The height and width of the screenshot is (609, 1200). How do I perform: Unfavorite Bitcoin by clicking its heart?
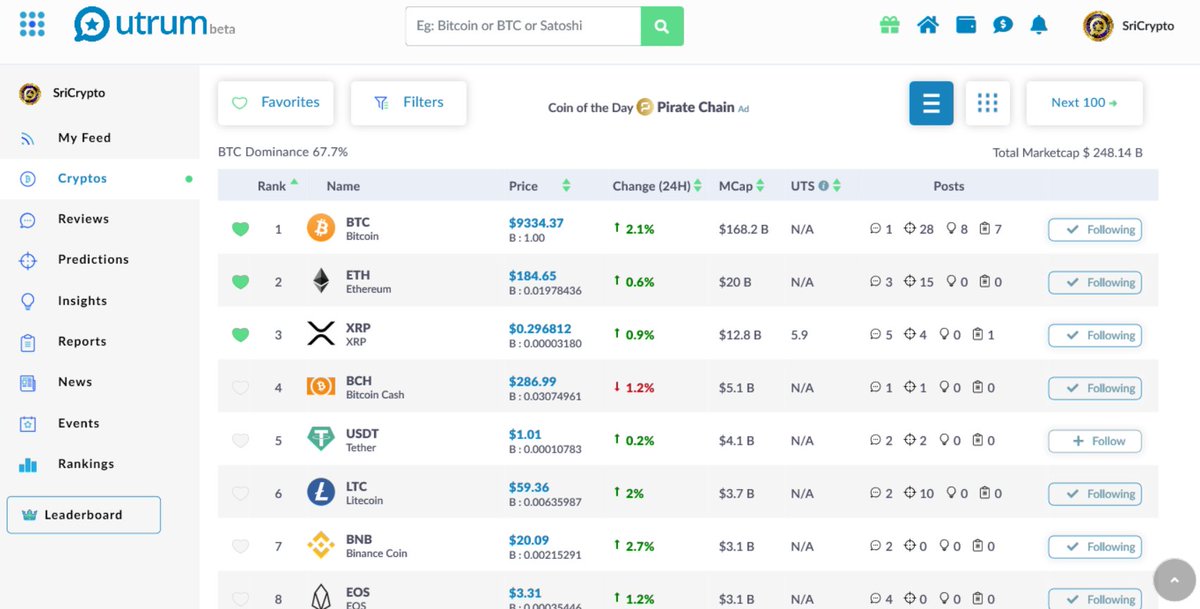tap(240, 228)
